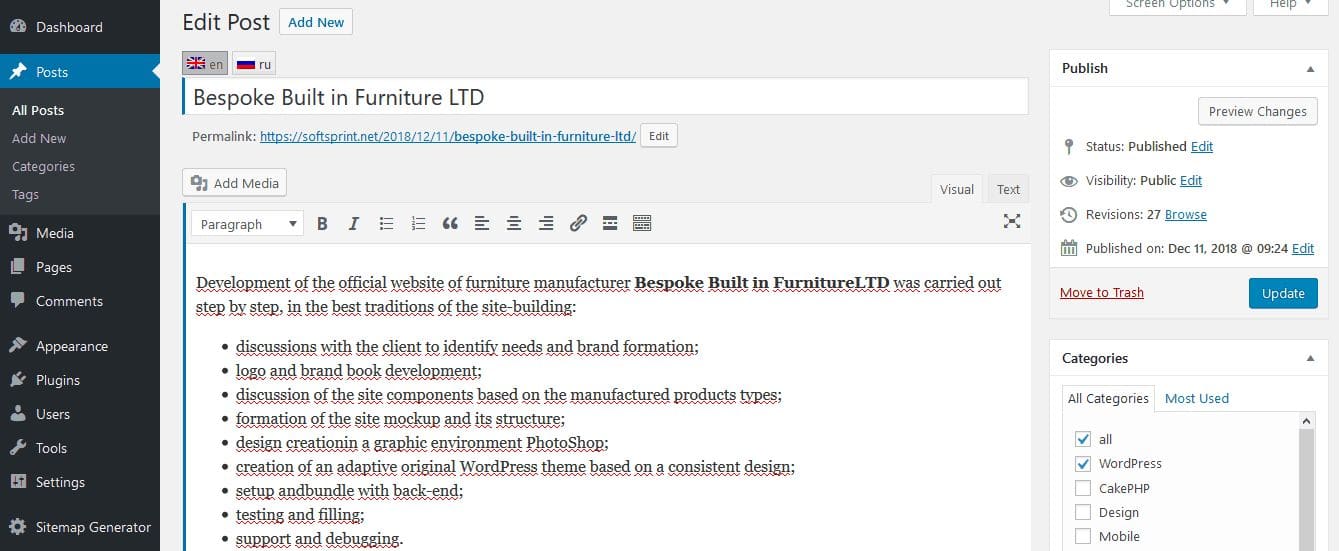Screen dimensions: 1339x551
Task: Align text left
Action: pyautogui.click(x=482, y=224)
